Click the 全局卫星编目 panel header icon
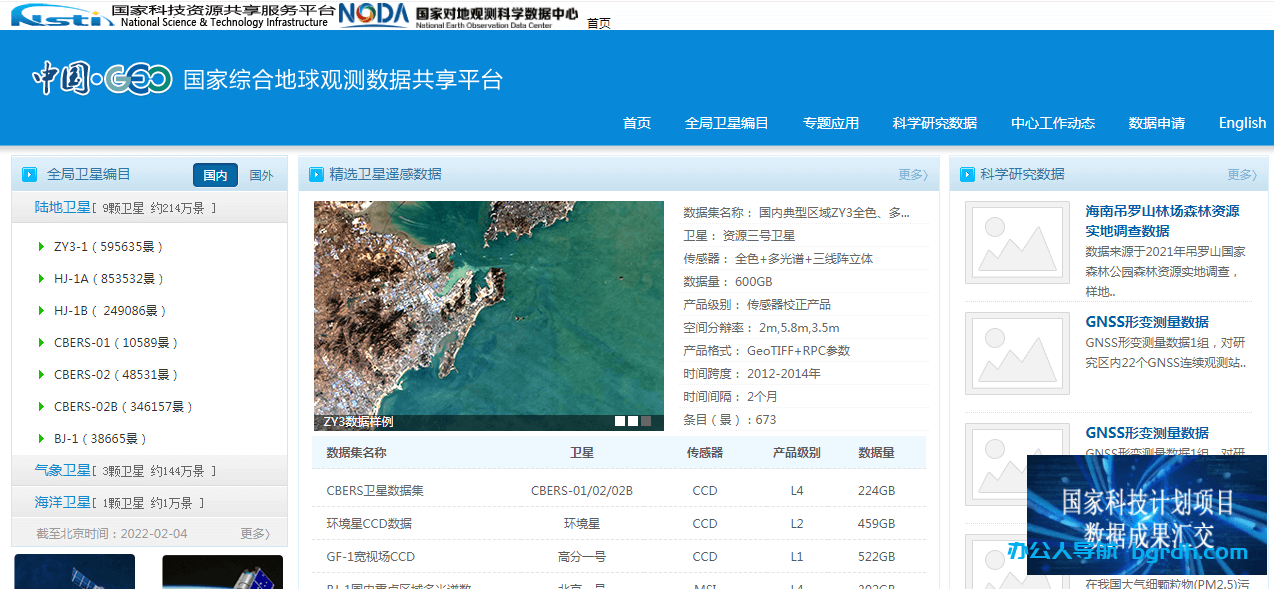This screenshot has width=1274, height=589. (28, 174)
